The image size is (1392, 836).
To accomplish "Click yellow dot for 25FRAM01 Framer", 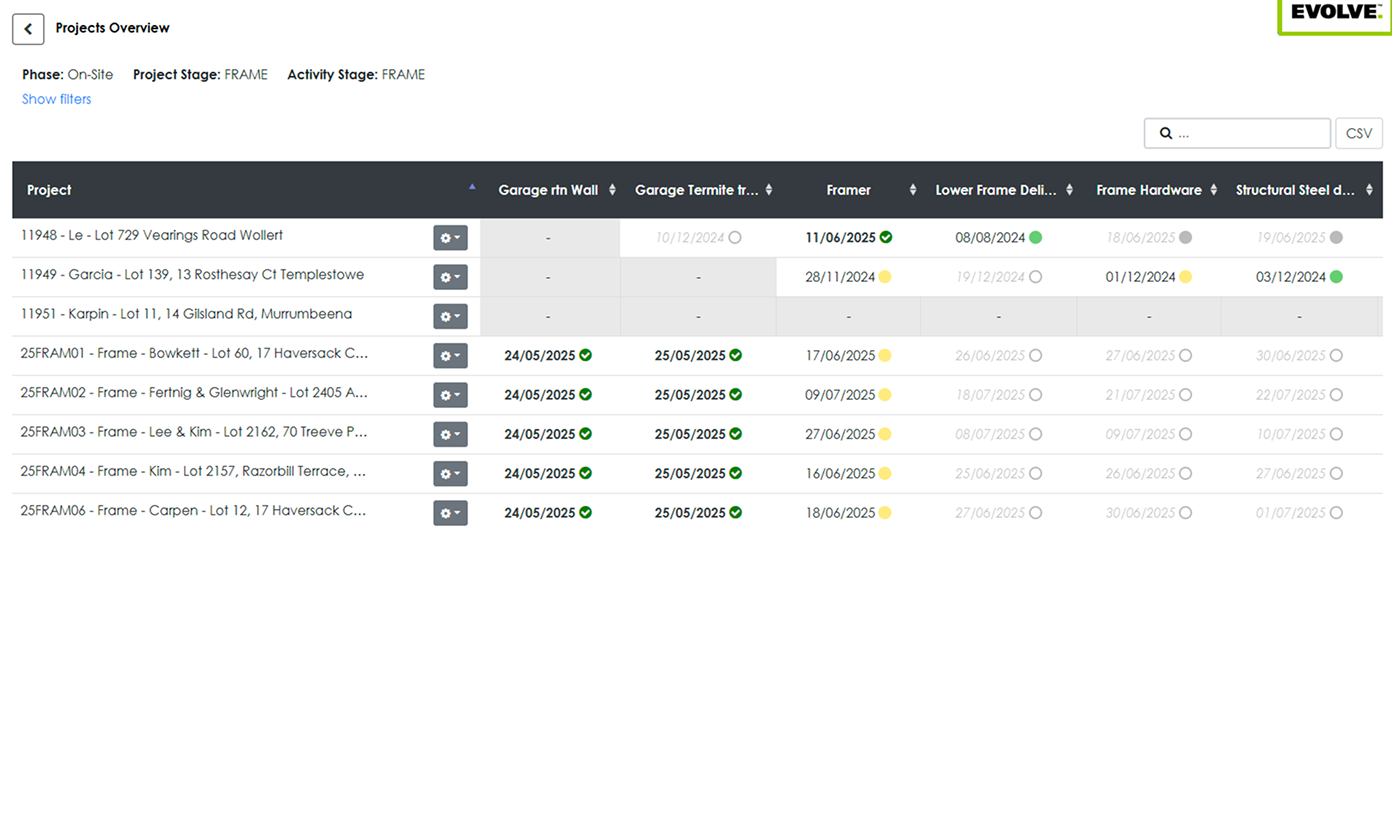I will (885, 355).
